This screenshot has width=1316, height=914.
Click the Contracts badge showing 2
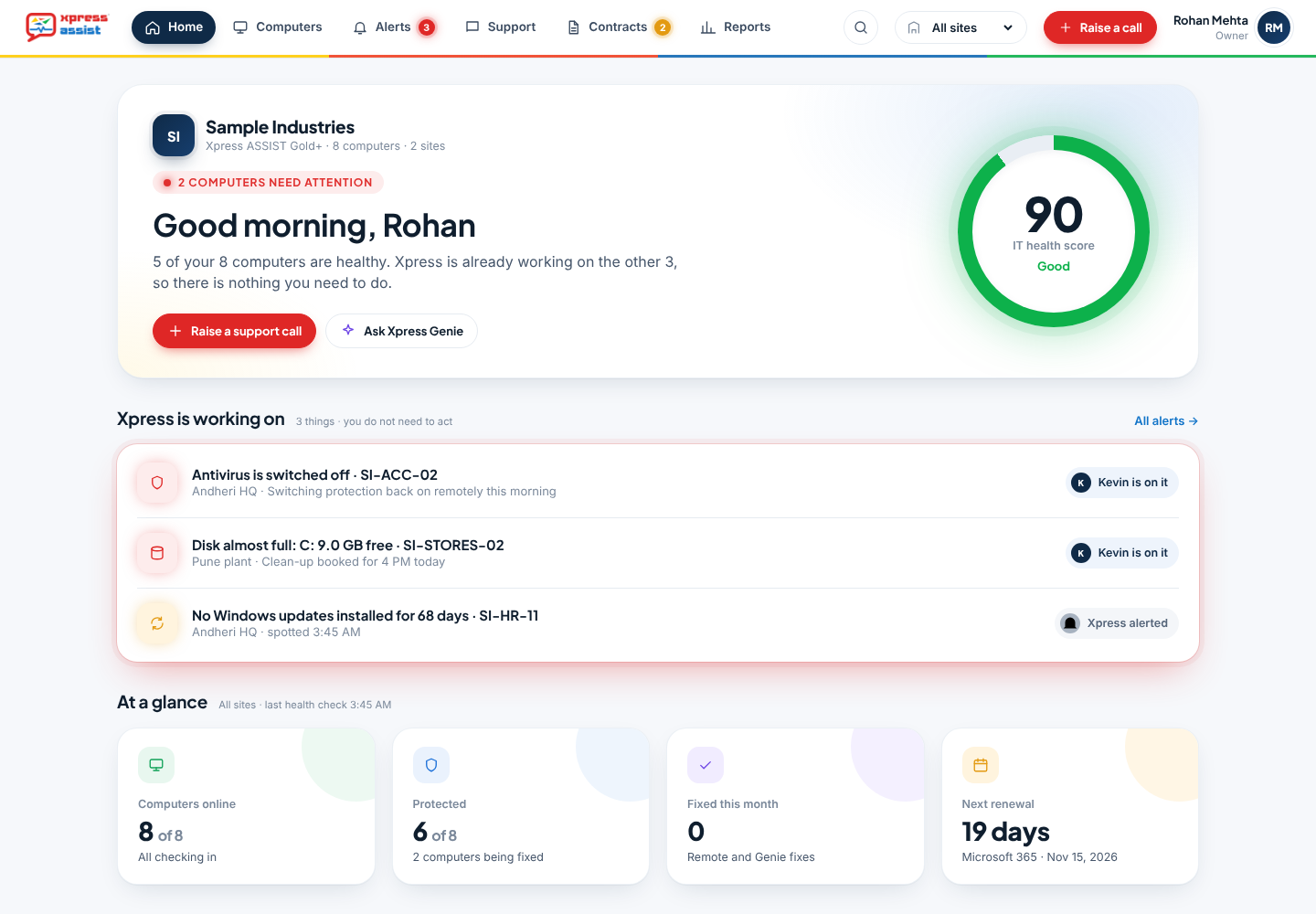pyautogui.click(x=663, y=27)
